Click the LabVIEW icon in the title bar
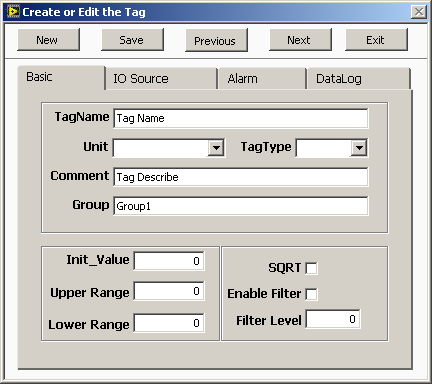The image size is (432, 384). point(13,12)
